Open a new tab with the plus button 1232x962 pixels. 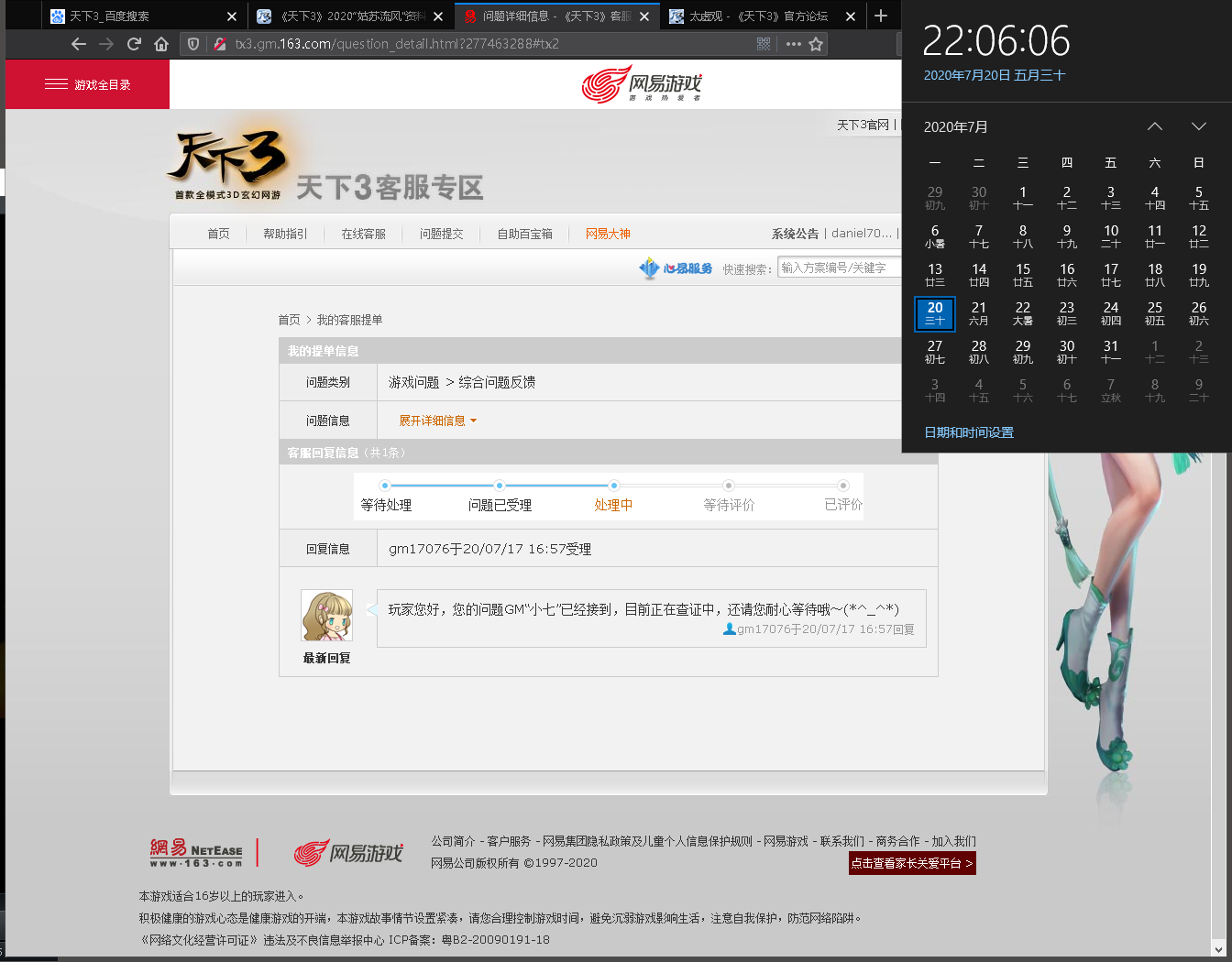pos(881,16)
